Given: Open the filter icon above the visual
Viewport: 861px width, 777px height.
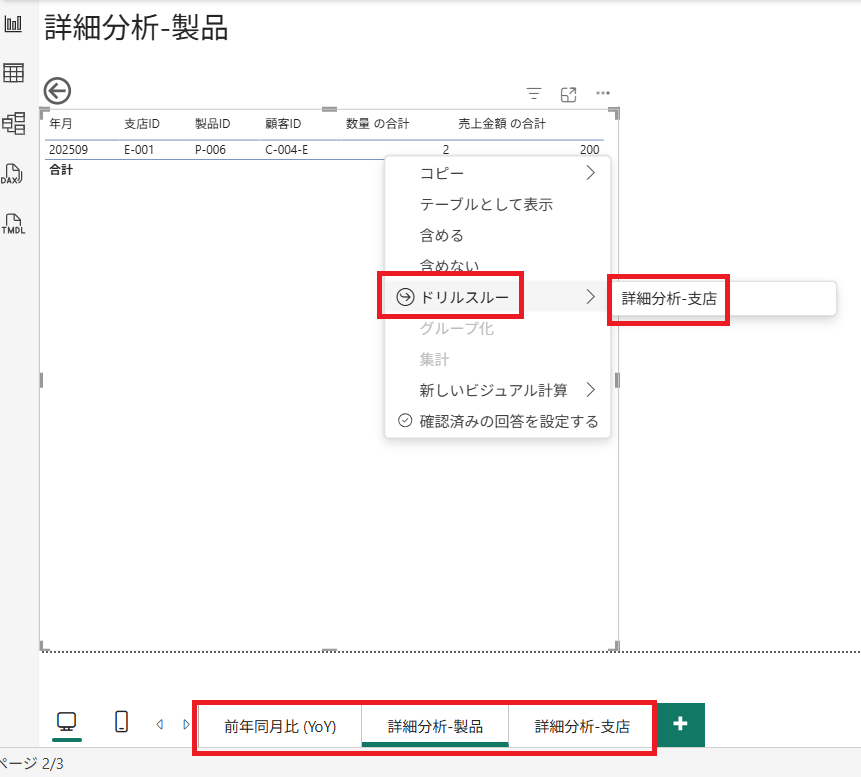Looking at the screenshot, I should pos(533,93).
